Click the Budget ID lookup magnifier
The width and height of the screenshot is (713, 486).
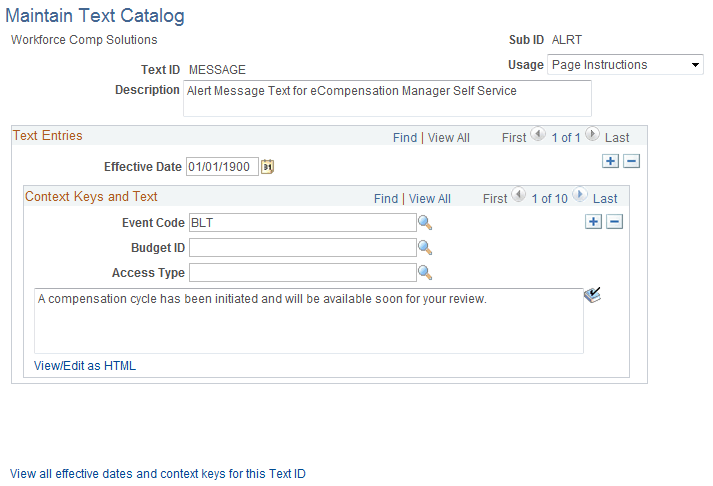click(424, 247)
